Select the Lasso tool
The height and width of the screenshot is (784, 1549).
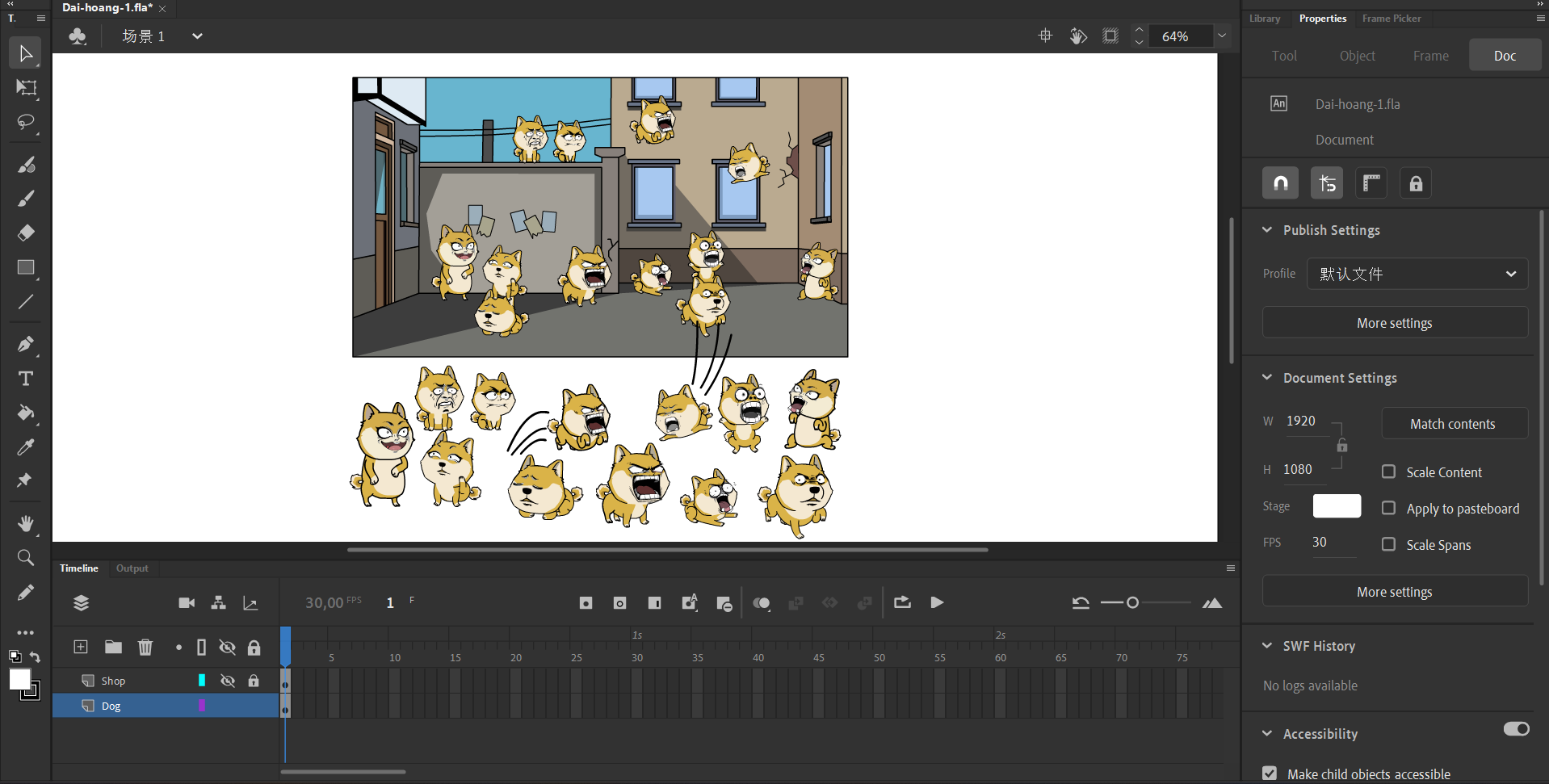[26, 122]
